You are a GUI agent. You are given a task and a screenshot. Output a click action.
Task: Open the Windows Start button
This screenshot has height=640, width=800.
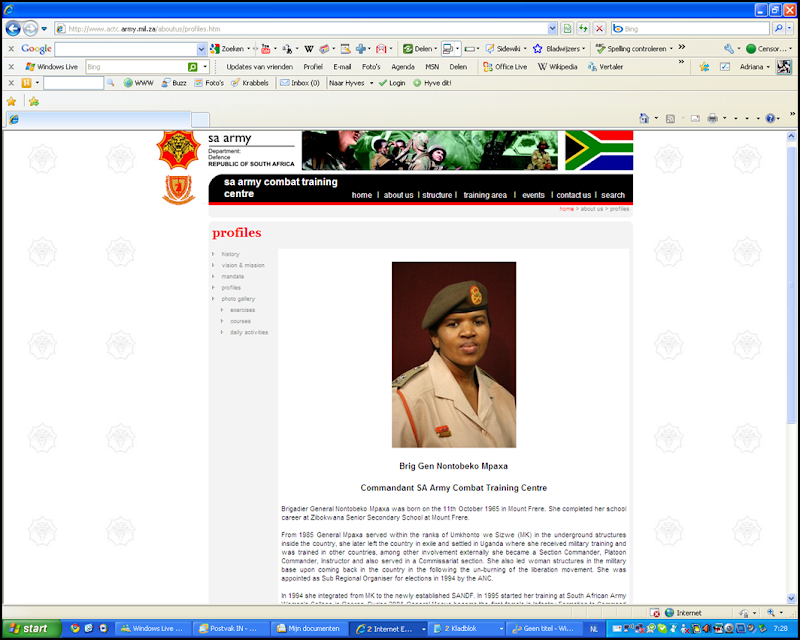(31, 628)
